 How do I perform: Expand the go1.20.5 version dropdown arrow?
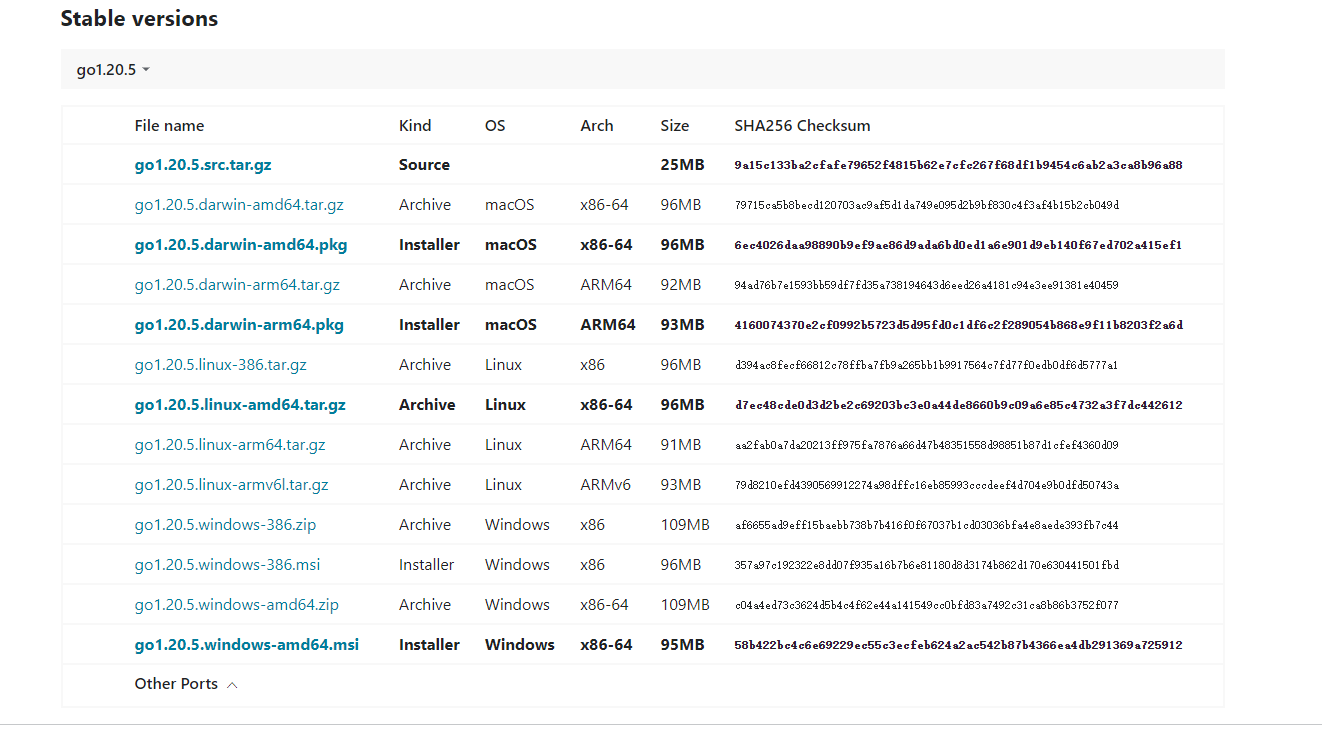pyautogui.click(x=146, y=70)
